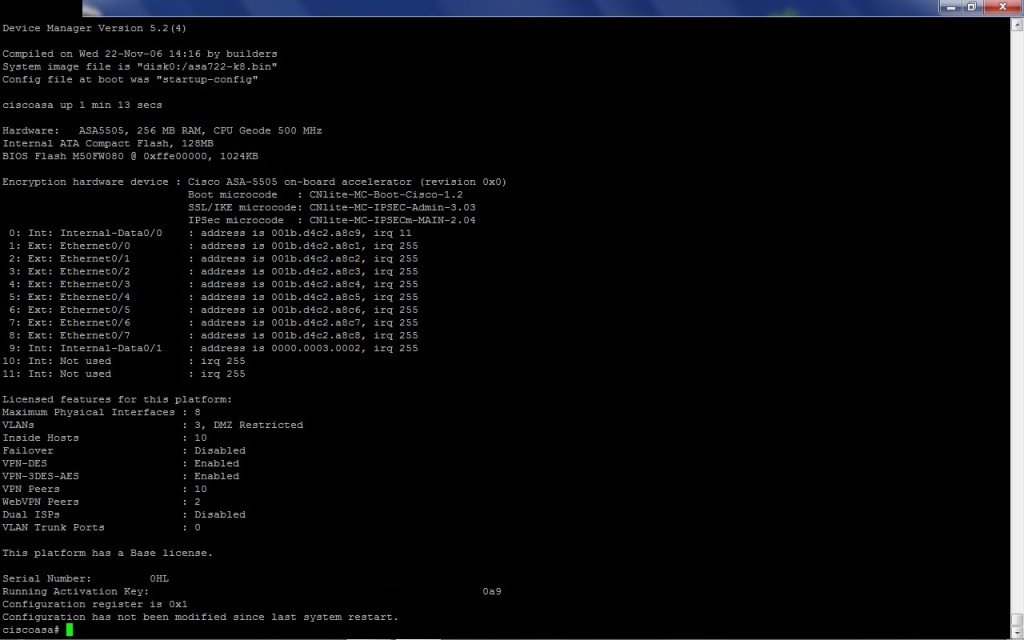This screenshot has height=640, width=1024.
Task: Click the 'Ethernet0/3' interface row
Action: (213, 284)
